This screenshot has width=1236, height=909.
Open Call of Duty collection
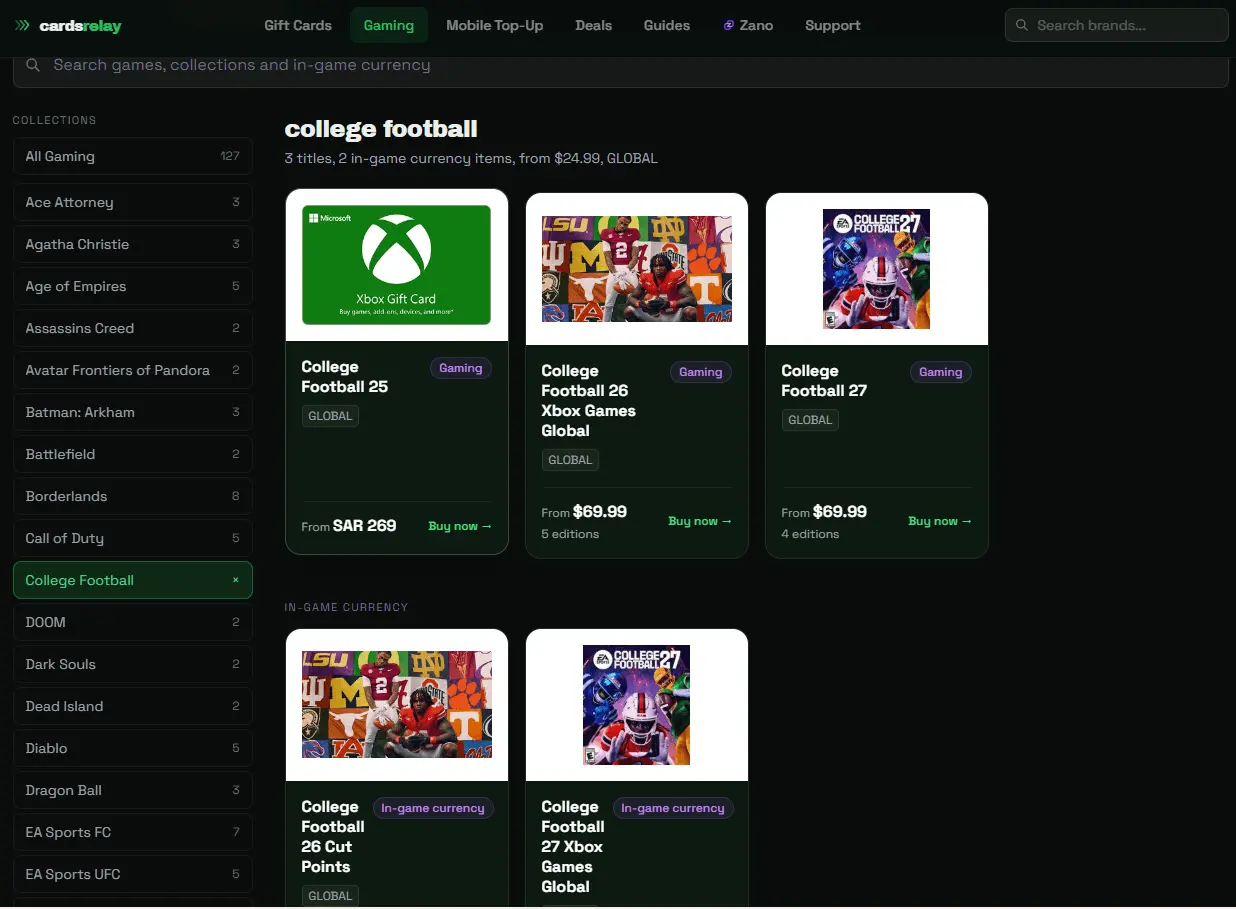click(133, 538)
